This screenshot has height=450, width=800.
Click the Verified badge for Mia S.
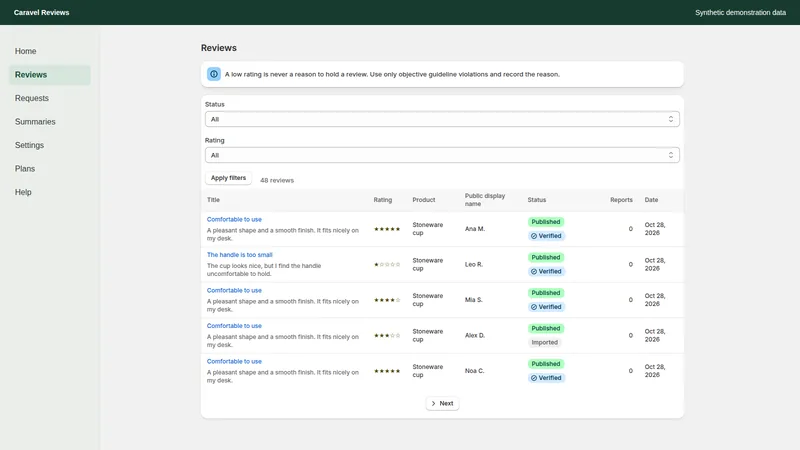coord(546,307)
